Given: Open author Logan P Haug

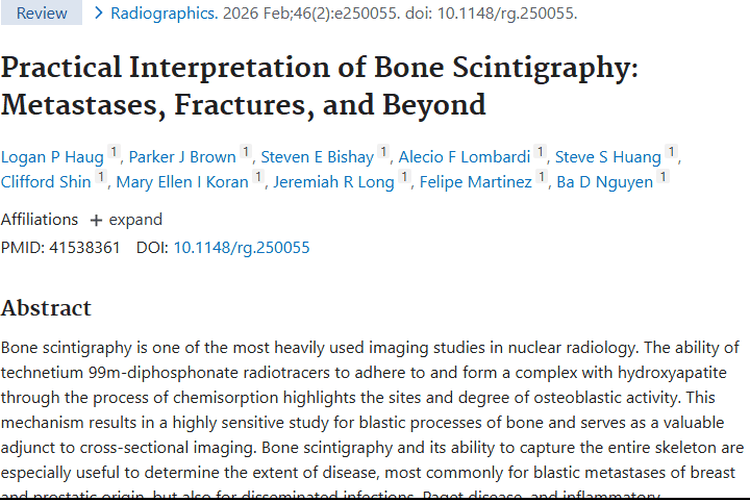Looking at the screenshot, I should [x=52, y=157].
